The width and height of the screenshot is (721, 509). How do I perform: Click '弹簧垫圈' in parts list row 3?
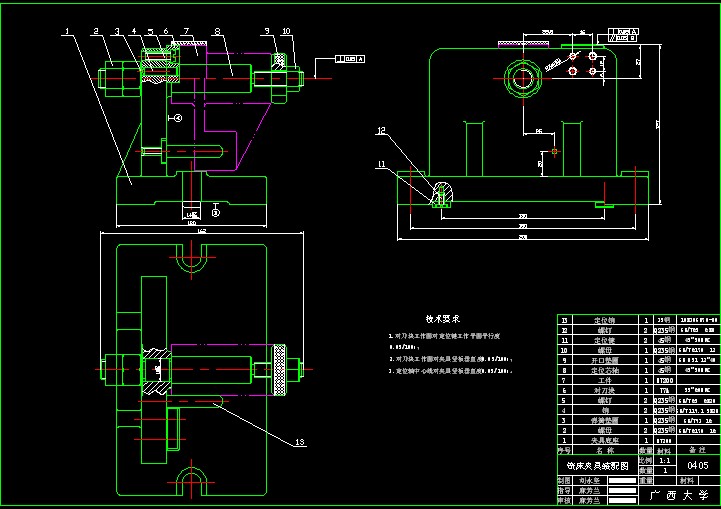605,420
